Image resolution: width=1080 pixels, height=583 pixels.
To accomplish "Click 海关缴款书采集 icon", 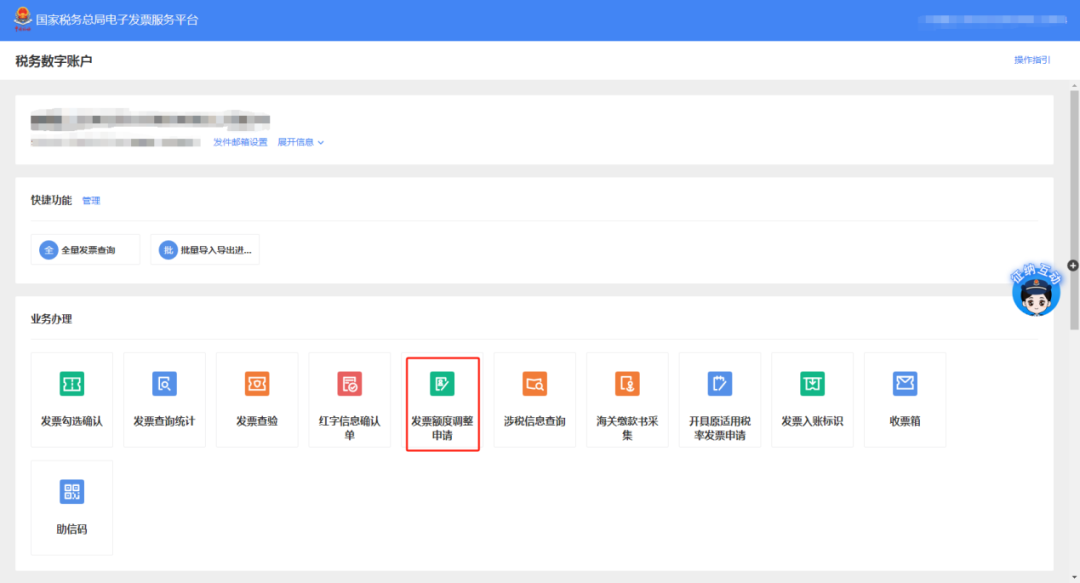I will point(627,384).
